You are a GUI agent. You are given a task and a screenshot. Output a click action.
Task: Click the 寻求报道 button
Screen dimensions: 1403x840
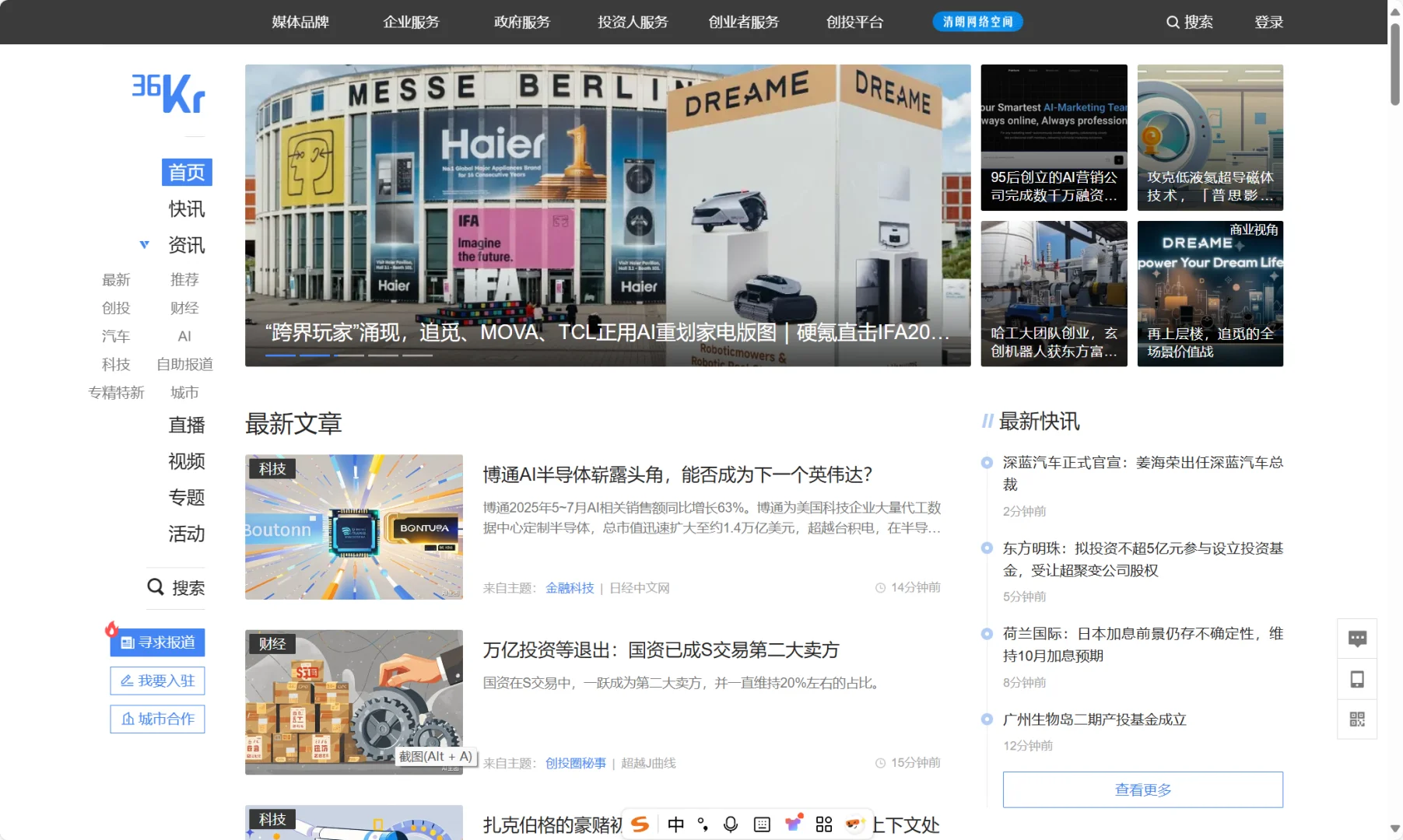[x=157, y=642]
